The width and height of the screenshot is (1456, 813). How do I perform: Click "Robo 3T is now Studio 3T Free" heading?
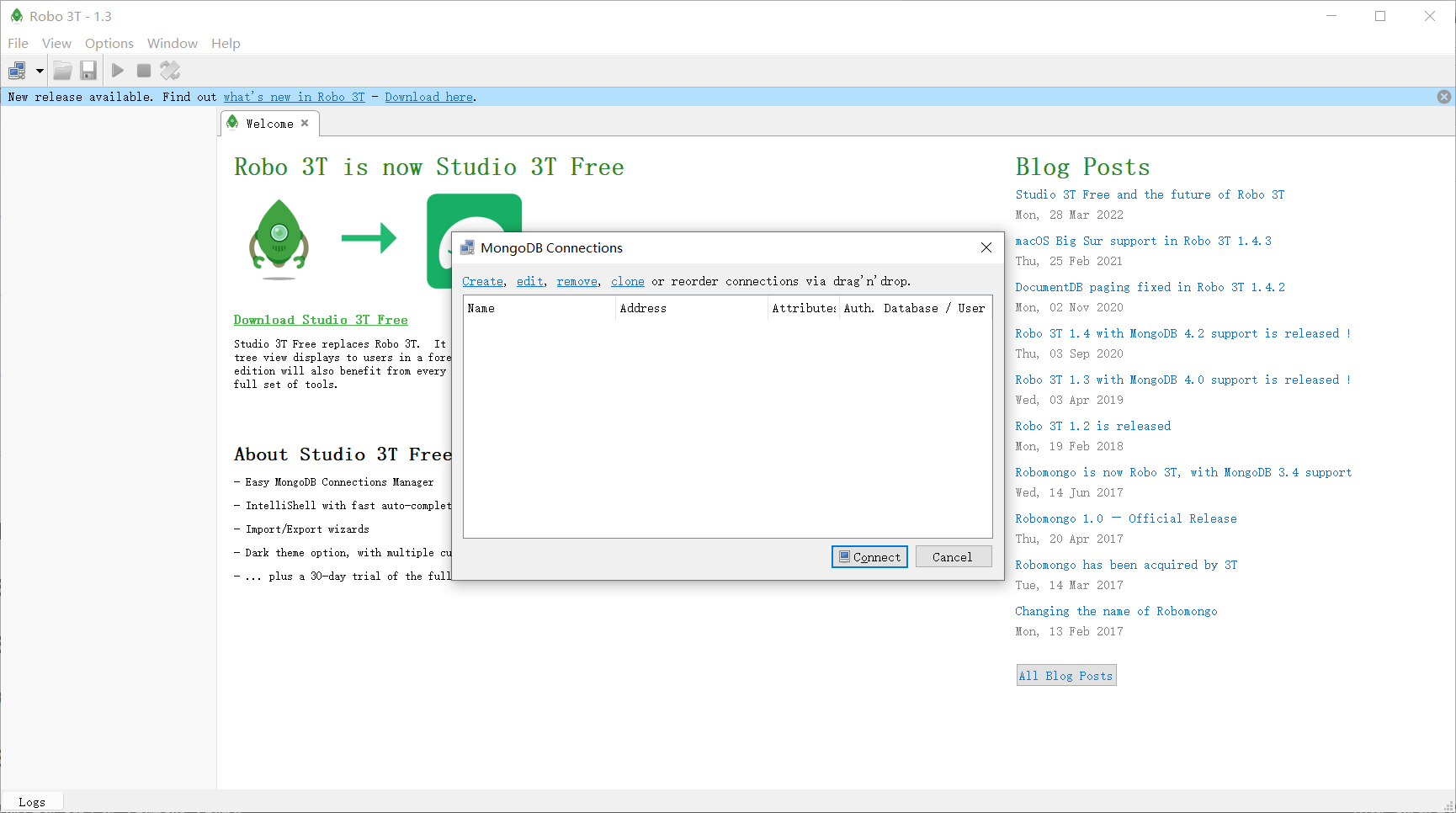[428, 167]
